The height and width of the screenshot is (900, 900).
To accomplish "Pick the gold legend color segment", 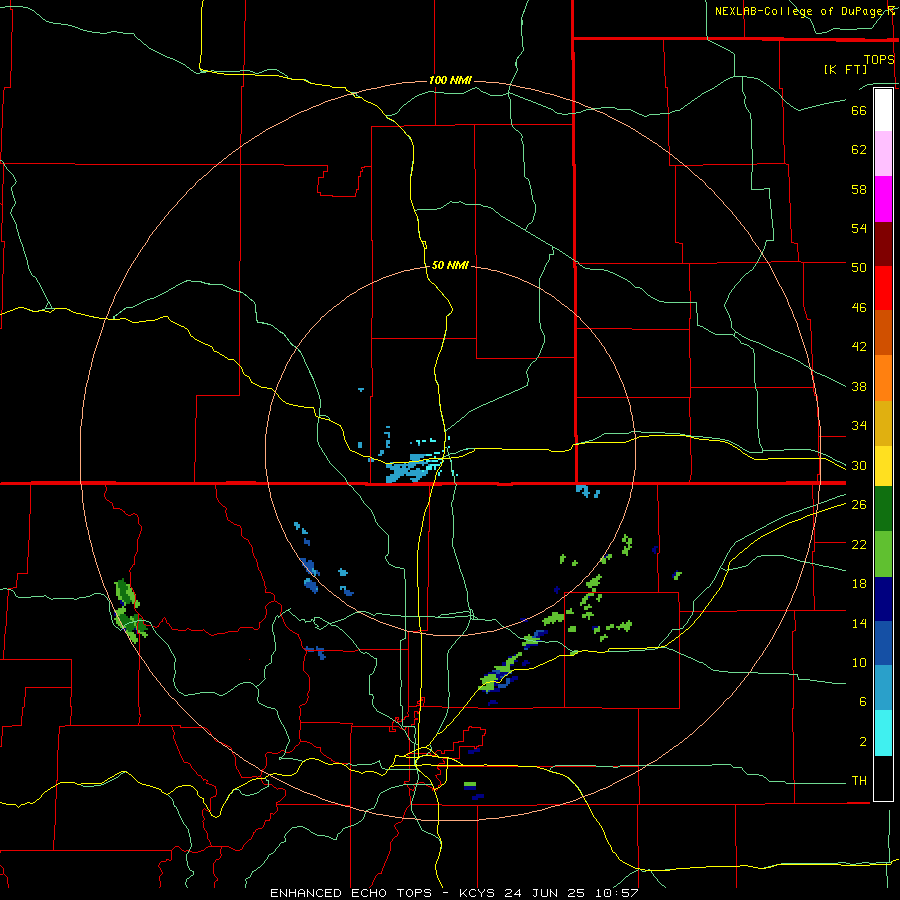I will tap(883, 424).
